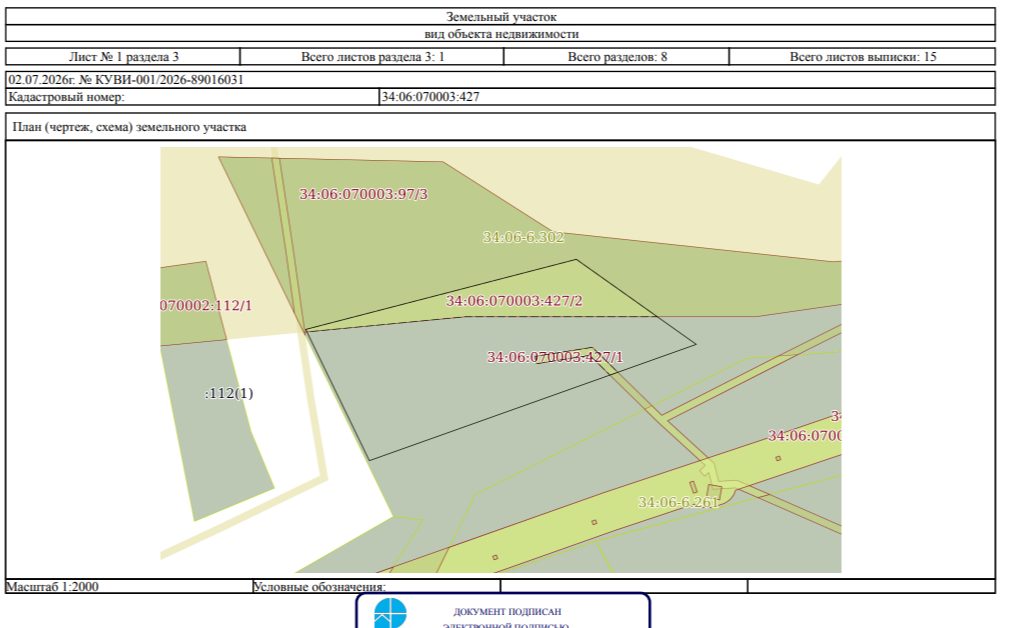Click the ДОКУМЕНТ ПОДПИСАН stamp text
The height and width of the screenshot is (628, 1019).
(507, 612)
